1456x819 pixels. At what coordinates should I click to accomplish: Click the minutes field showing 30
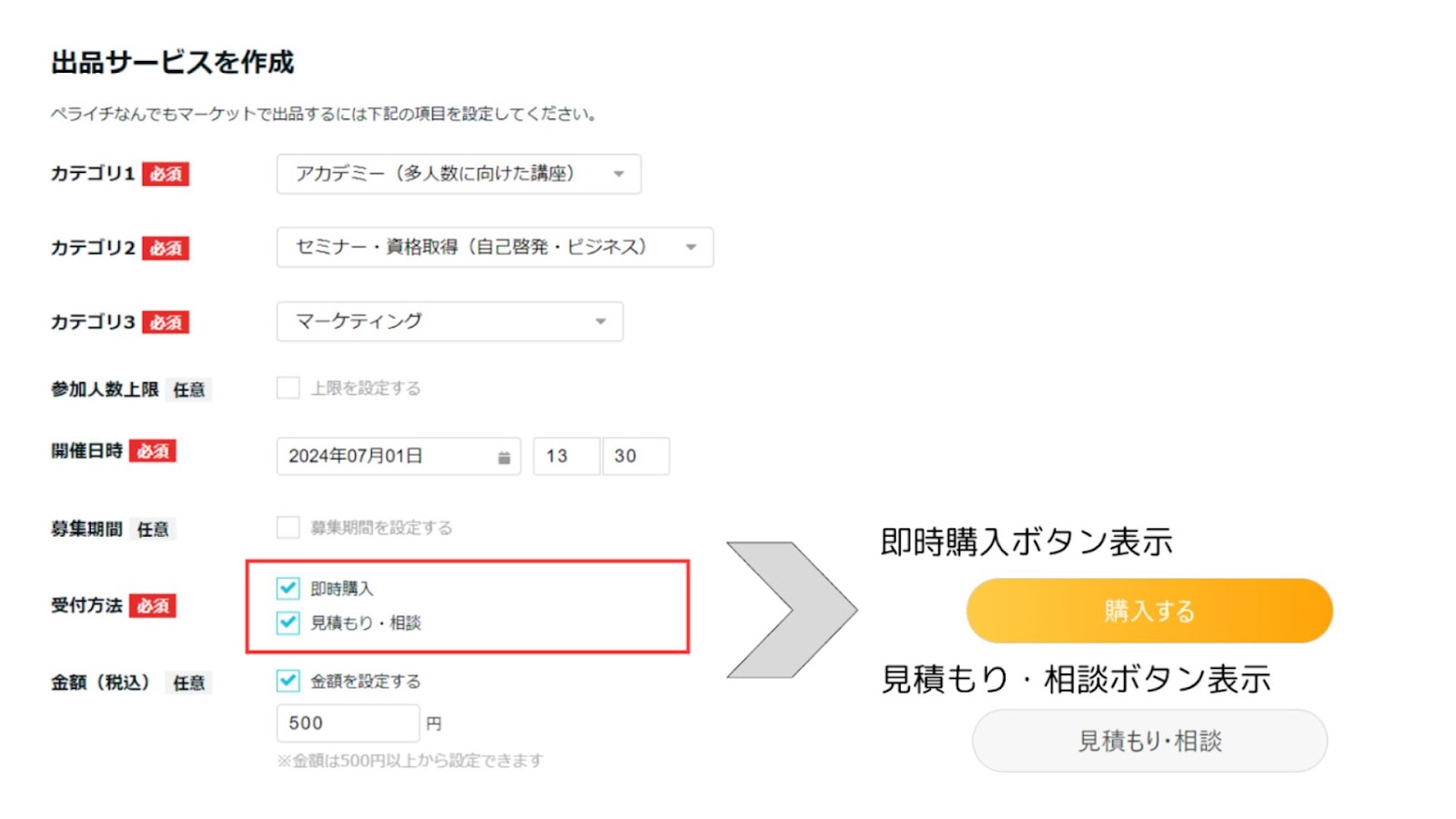pyautogui.click(x=635, y=457)
